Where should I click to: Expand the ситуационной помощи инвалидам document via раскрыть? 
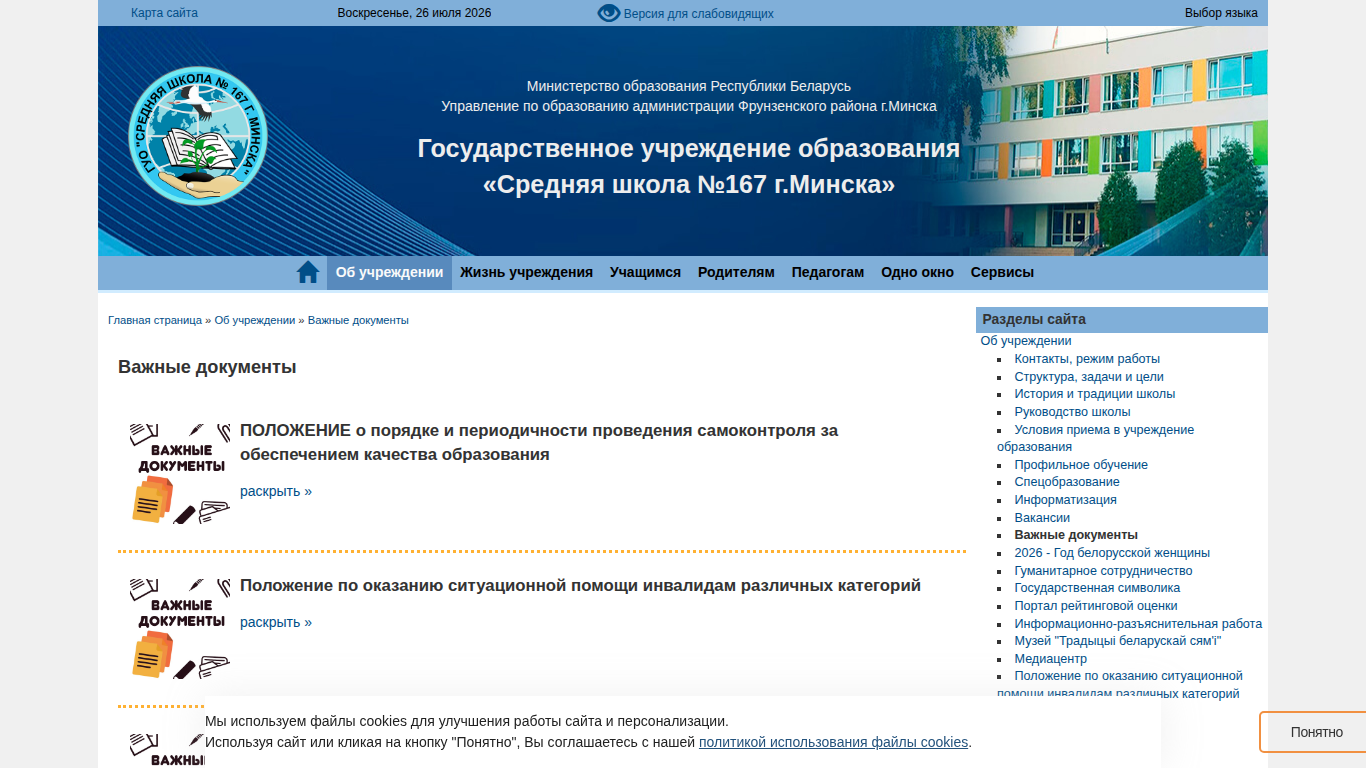tap(276, 622)
